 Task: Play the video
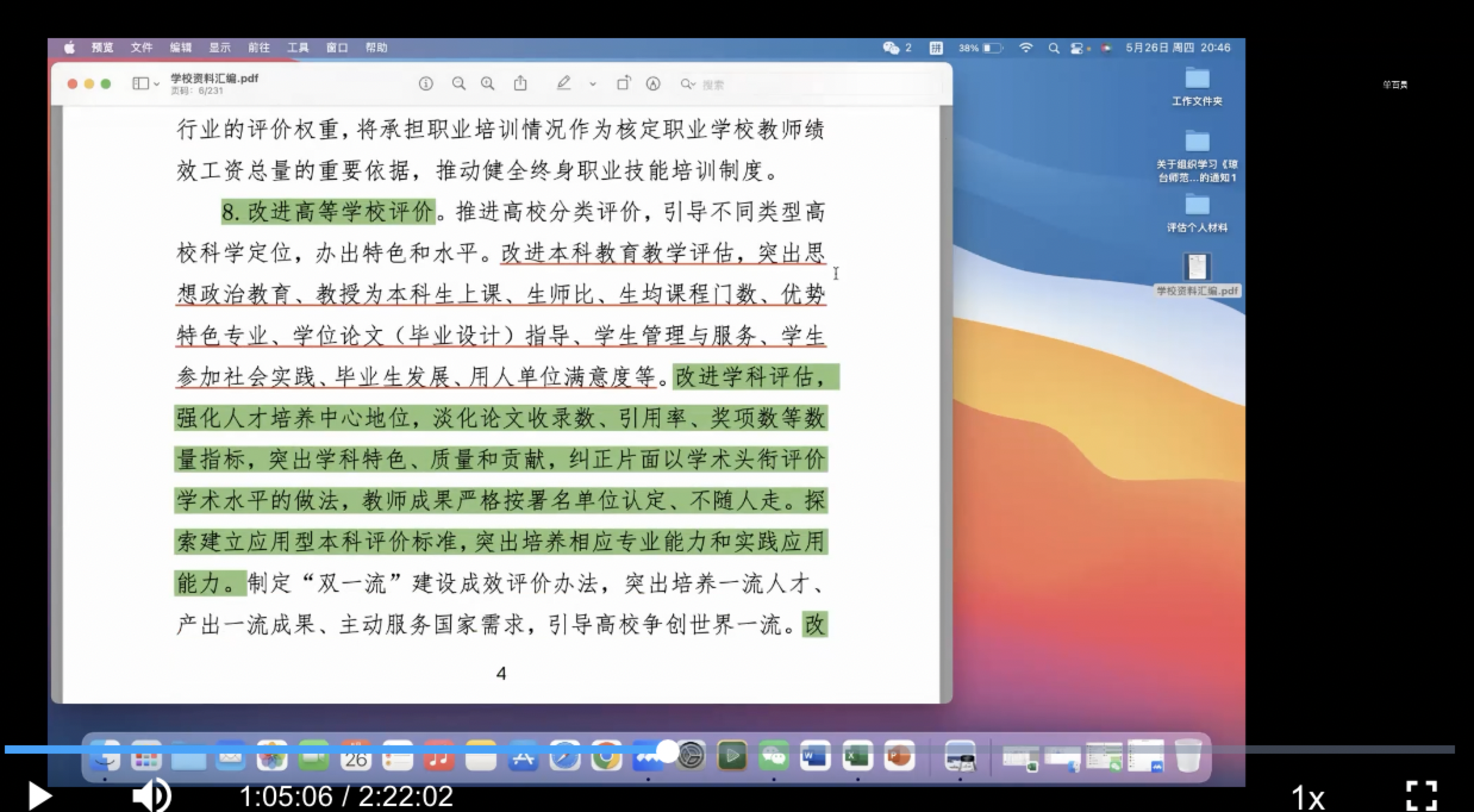40,796
